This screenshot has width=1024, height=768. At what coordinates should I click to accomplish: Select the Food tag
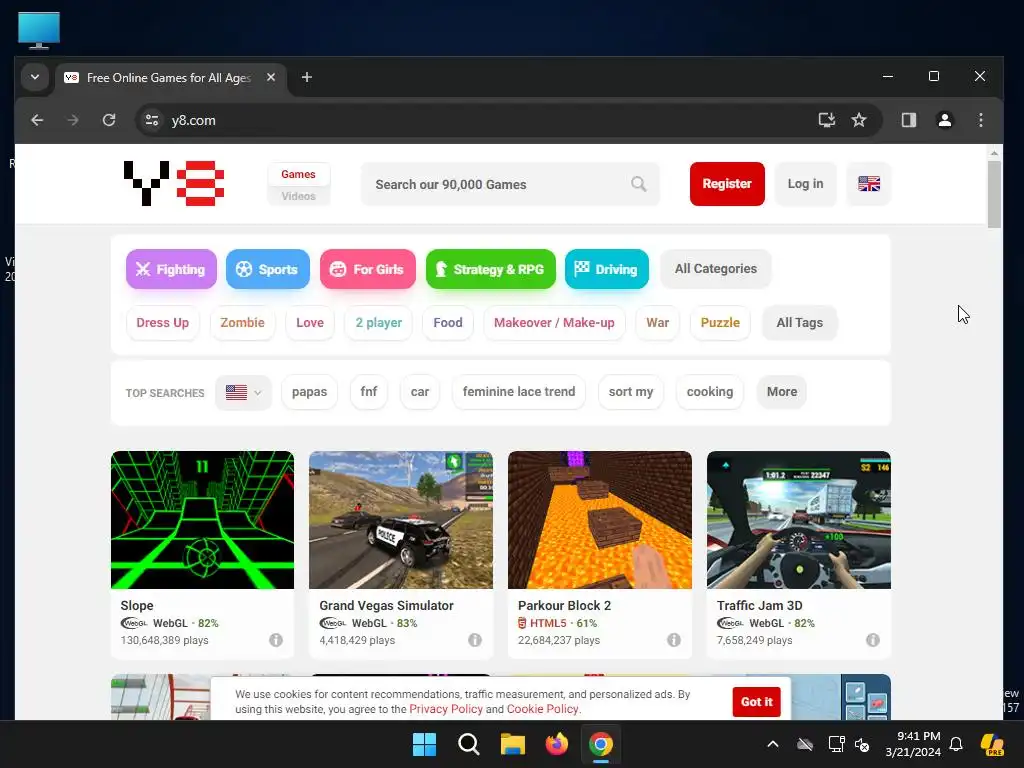pyautogui.click(x=448, y=323)
